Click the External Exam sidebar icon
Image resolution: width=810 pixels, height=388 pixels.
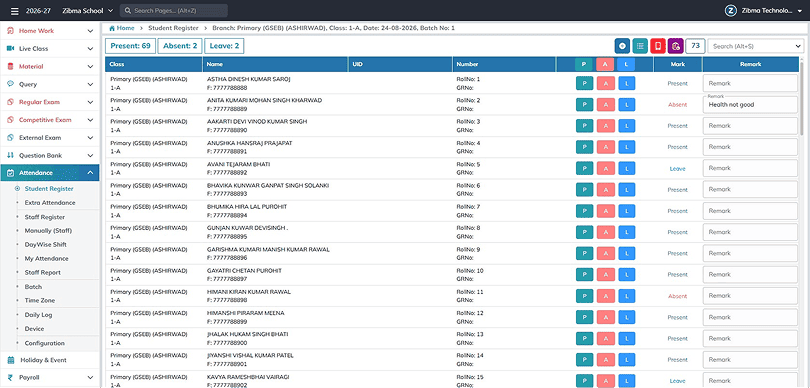[x=10, y=137]
